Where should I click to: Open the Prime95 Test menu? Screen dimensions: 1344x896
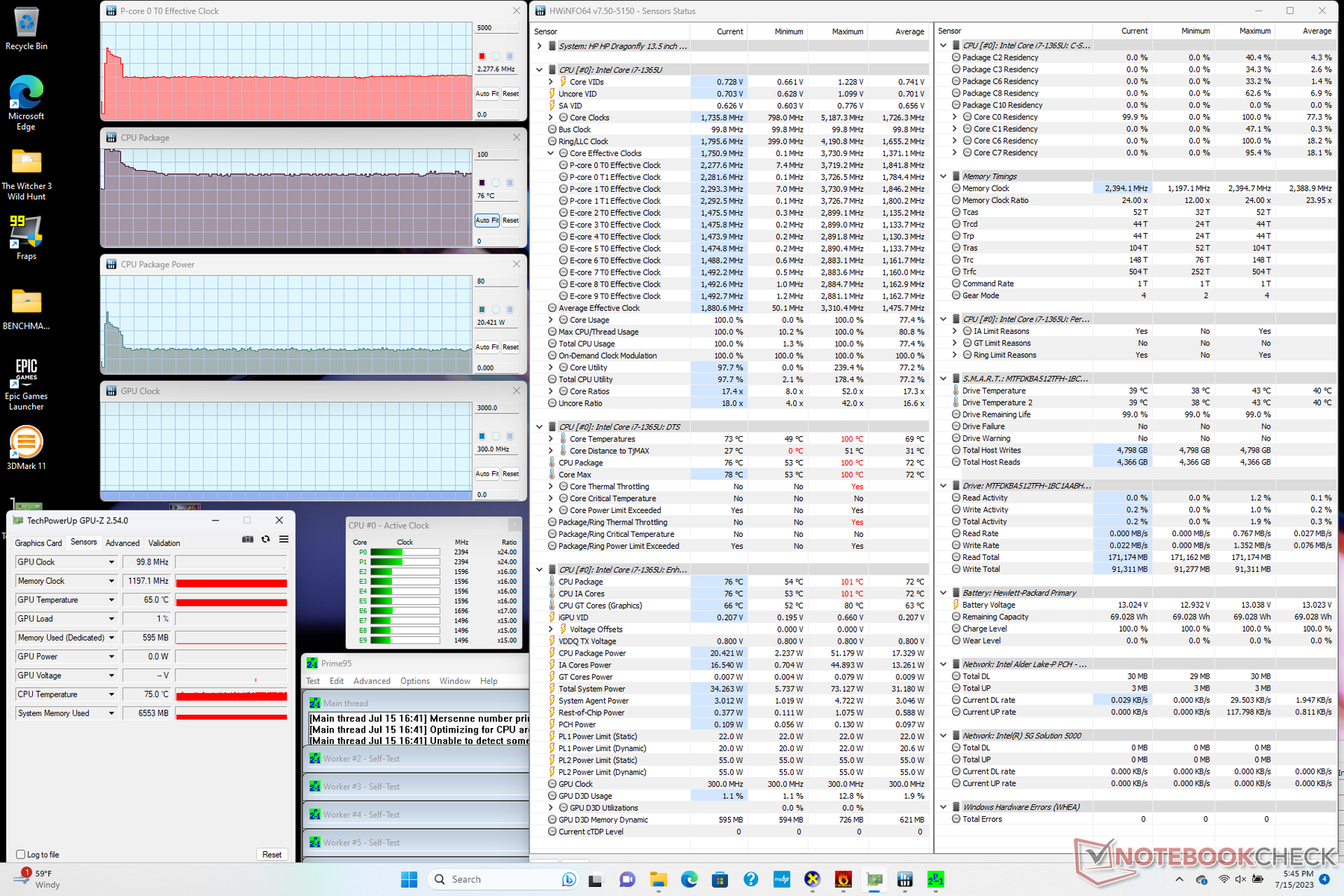(313, 681)
